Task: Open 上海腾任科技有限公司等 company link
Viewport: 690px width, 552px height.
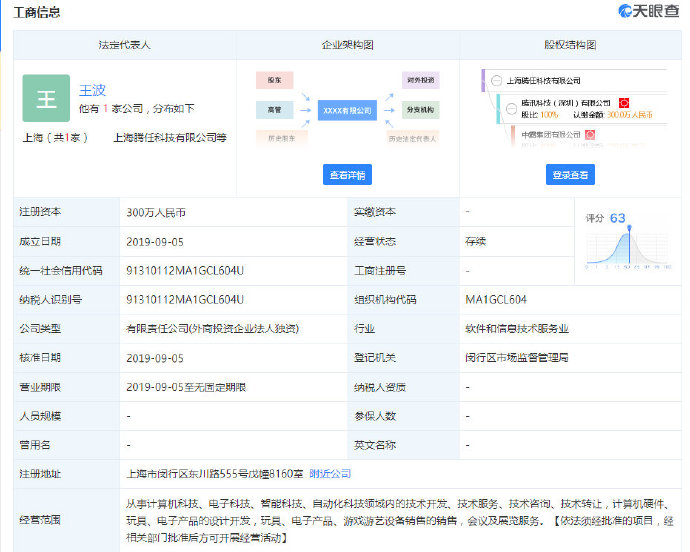Action: 170,138
